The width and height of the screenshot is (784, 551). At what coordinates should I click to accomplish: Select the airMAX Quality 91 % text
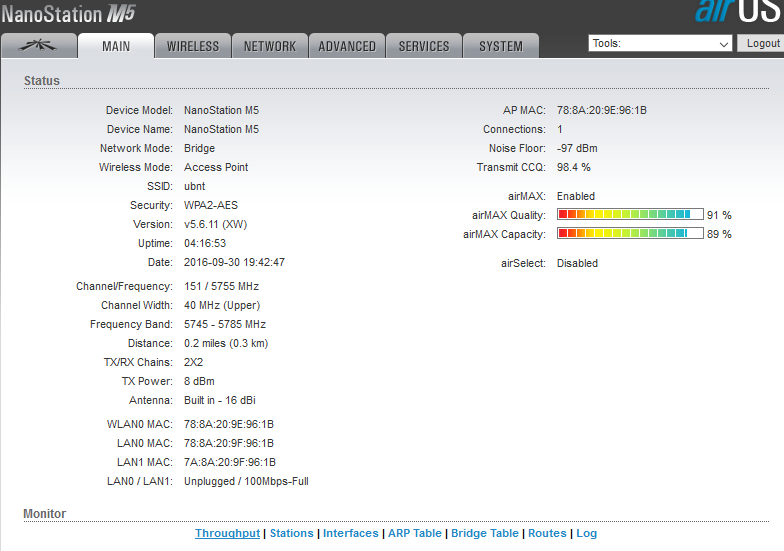tap(719, 215)
